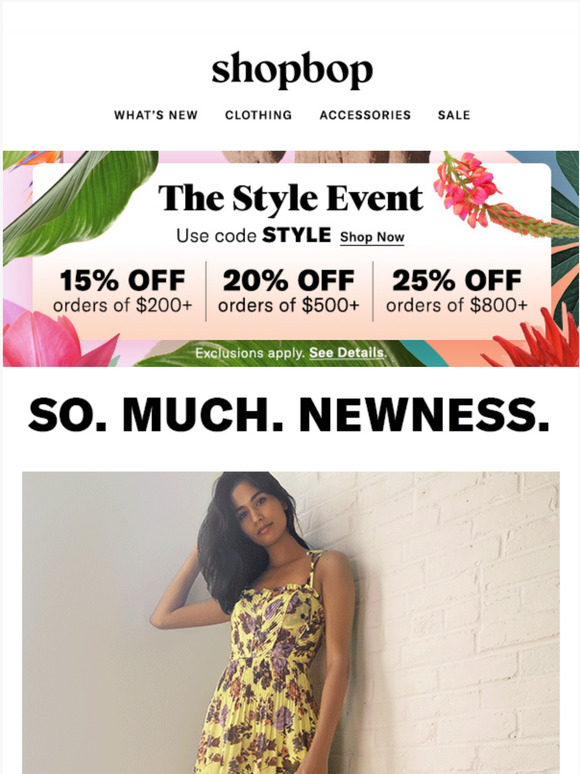580x774 pixels.
Task: Open the Accessories category
Action: tap(365, 115)
